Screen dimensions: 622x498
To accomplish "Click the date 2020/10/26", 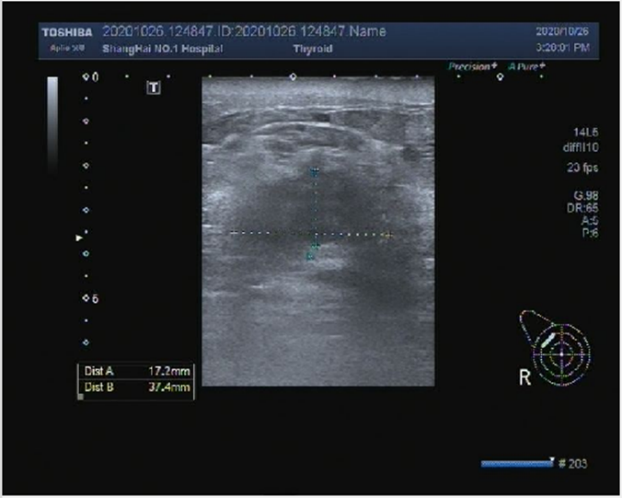I will click(x=562, y=32).
